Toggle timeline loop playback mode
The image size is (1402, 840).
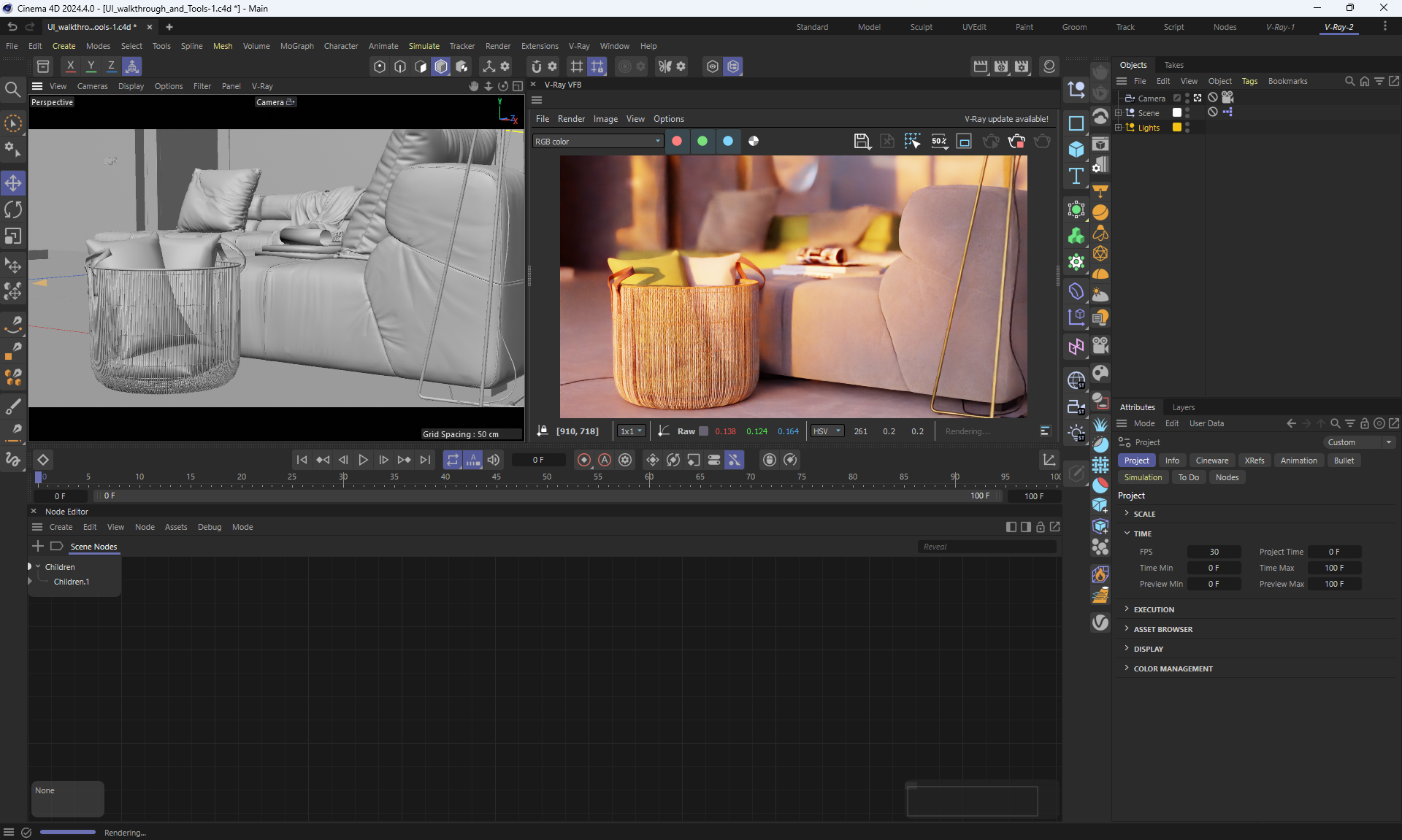point(453,460)
